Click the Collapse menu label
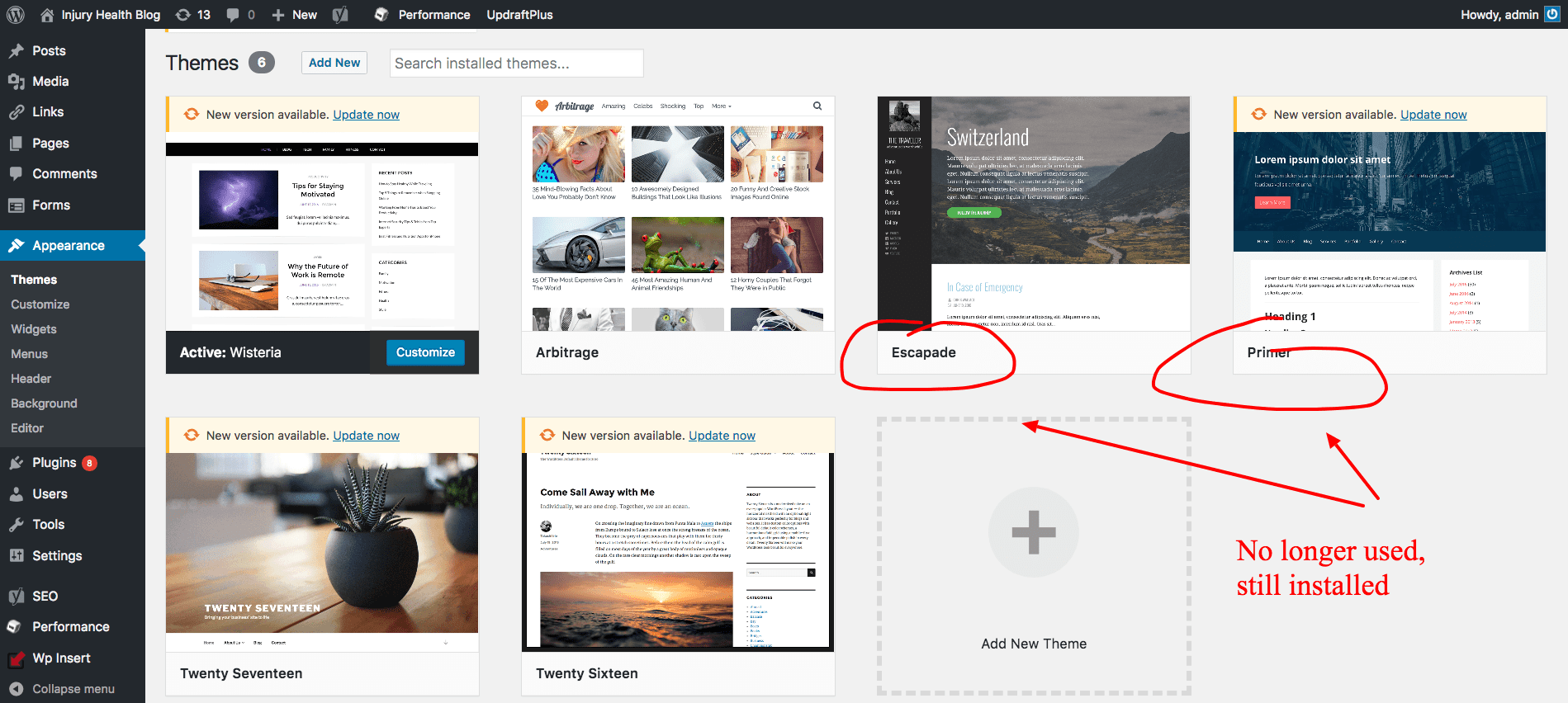Image resolution: width=1568 pixels, height=703 pixels. coord(73,689)
